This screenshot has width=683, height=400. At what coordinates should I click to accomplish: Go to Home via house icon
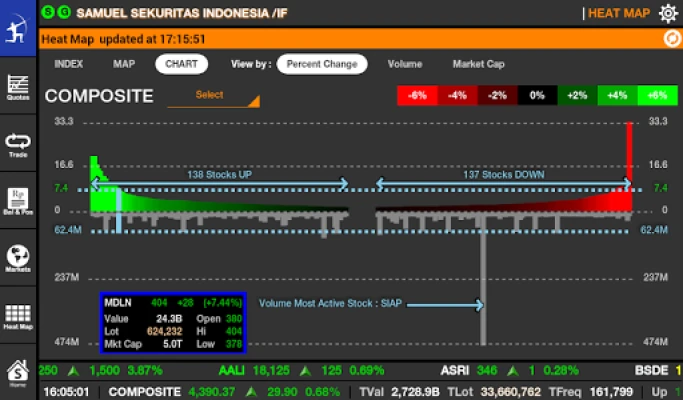[17, 372]
